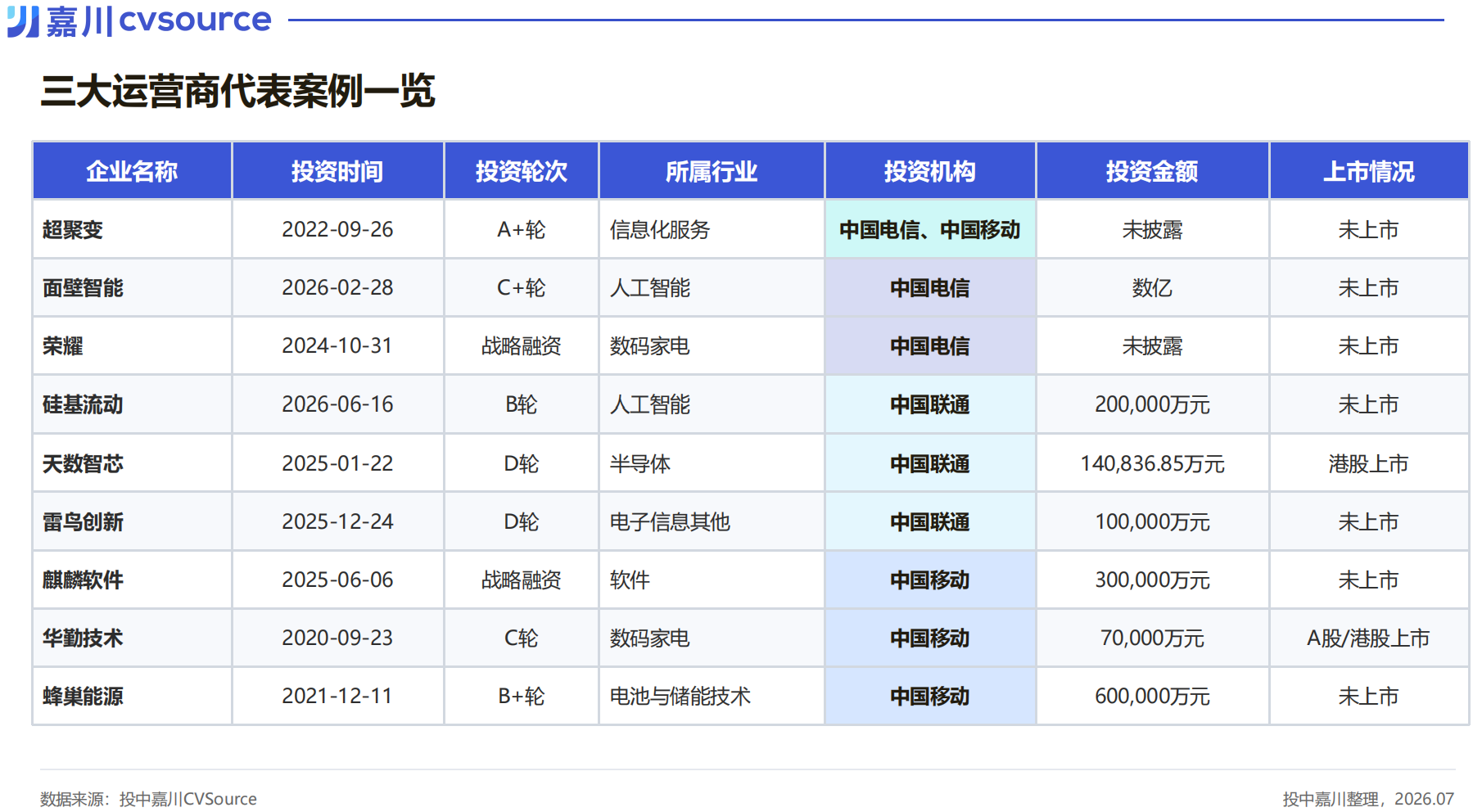Select date 2020-09-23
Viewport: 1482px width, 812px height.
coord(337,637)
